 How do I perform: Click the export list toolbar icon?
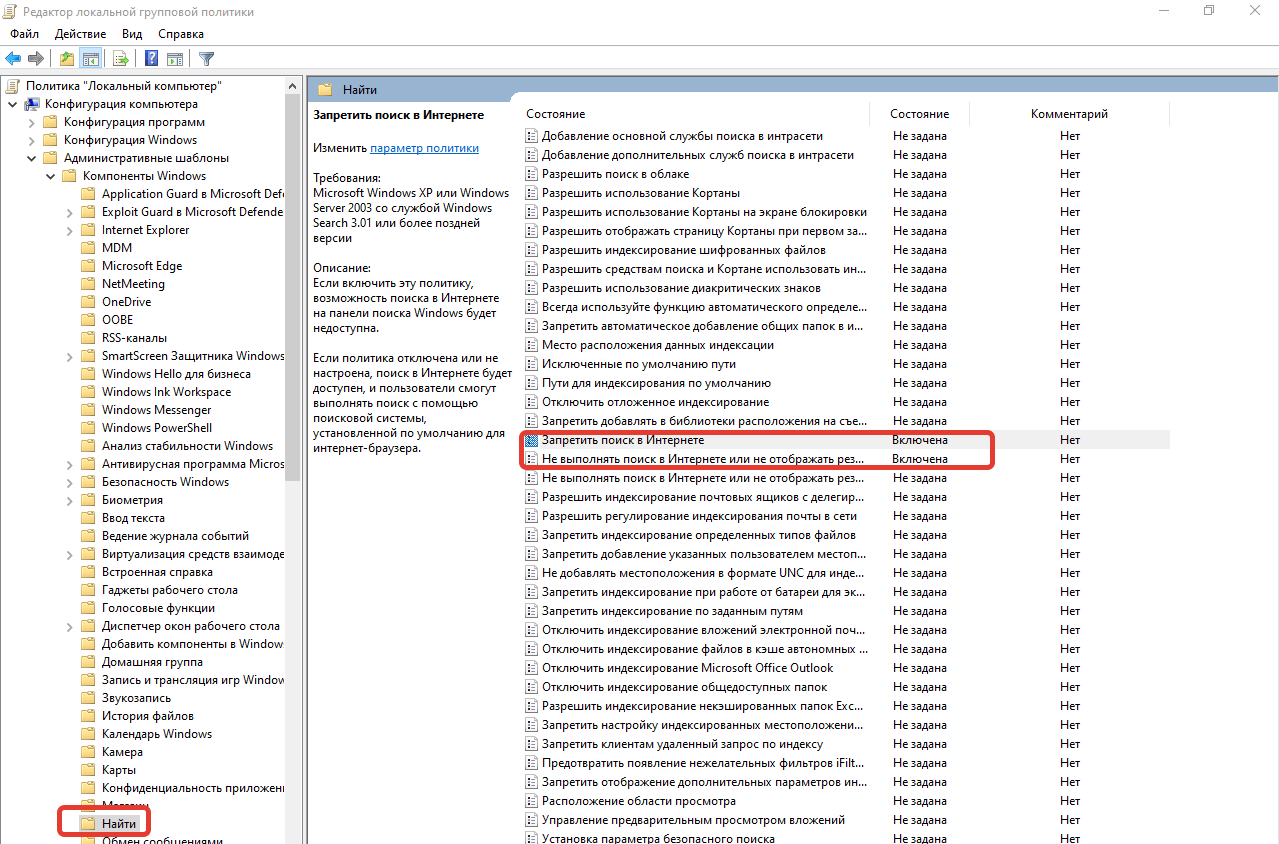pyautogui.click(x=121, y=59)
